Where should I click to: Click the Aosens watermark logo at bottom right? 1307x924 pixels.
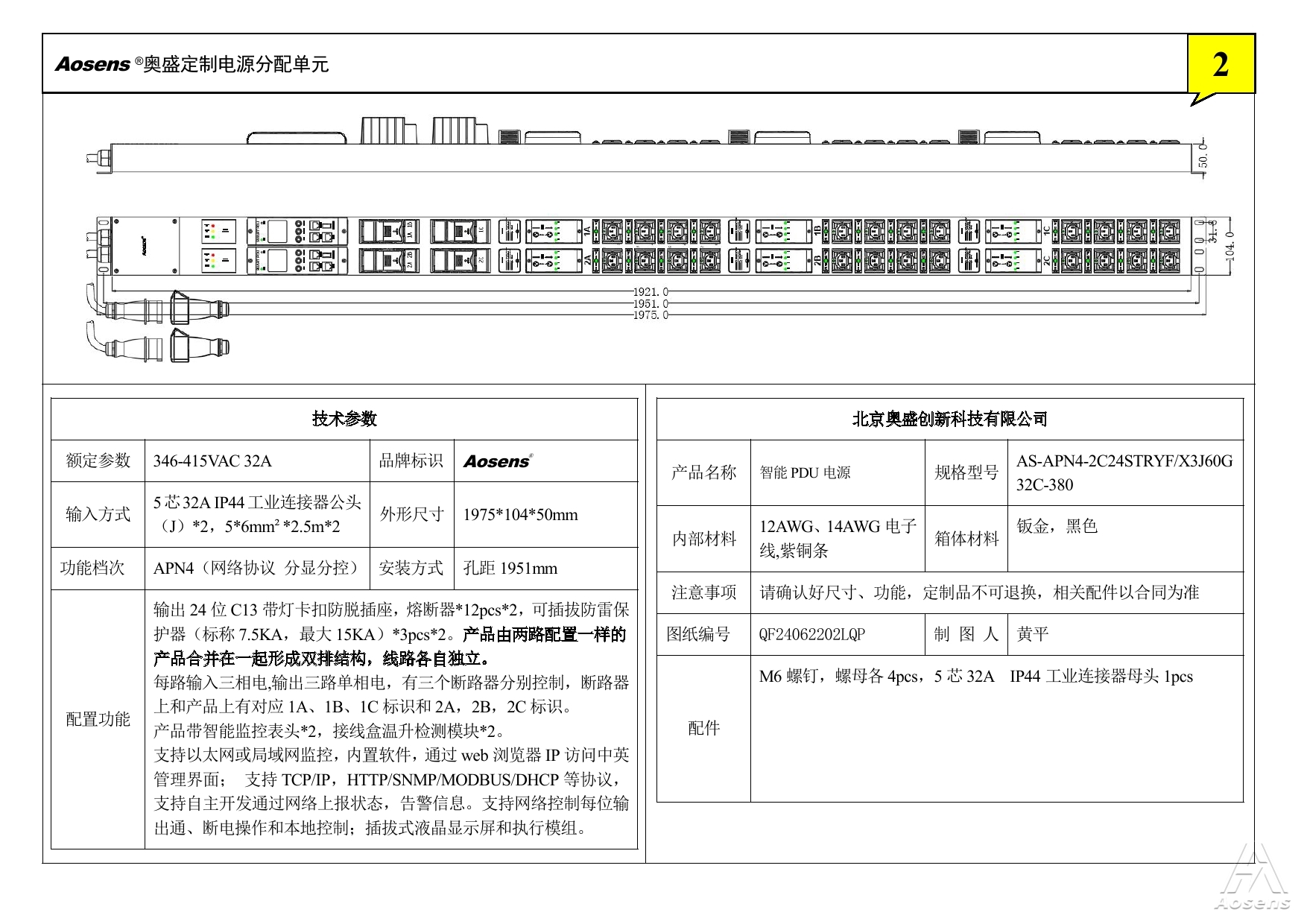1253,878
